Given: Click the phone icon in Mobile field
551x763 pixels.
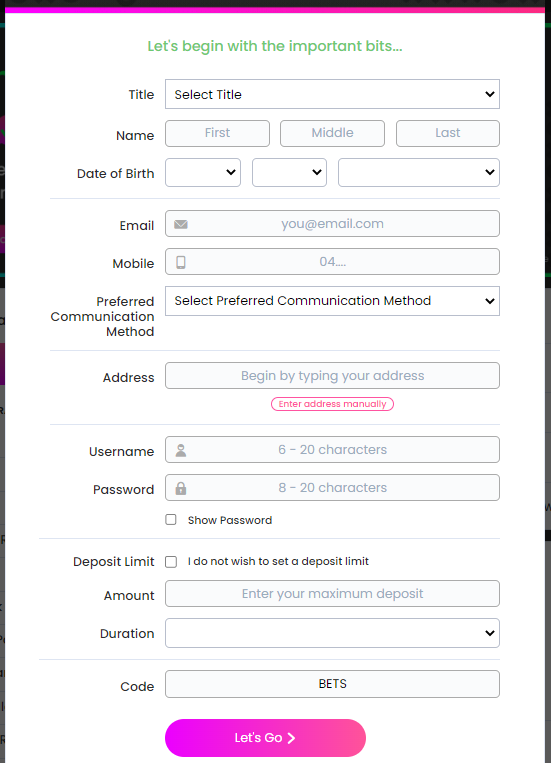Looking at the screenshot, I should (x=181, y=262).
